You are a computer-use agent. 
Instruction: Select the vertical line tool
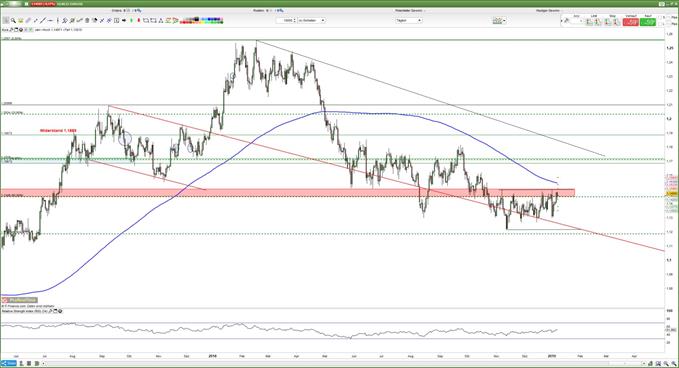coord(58,20)
